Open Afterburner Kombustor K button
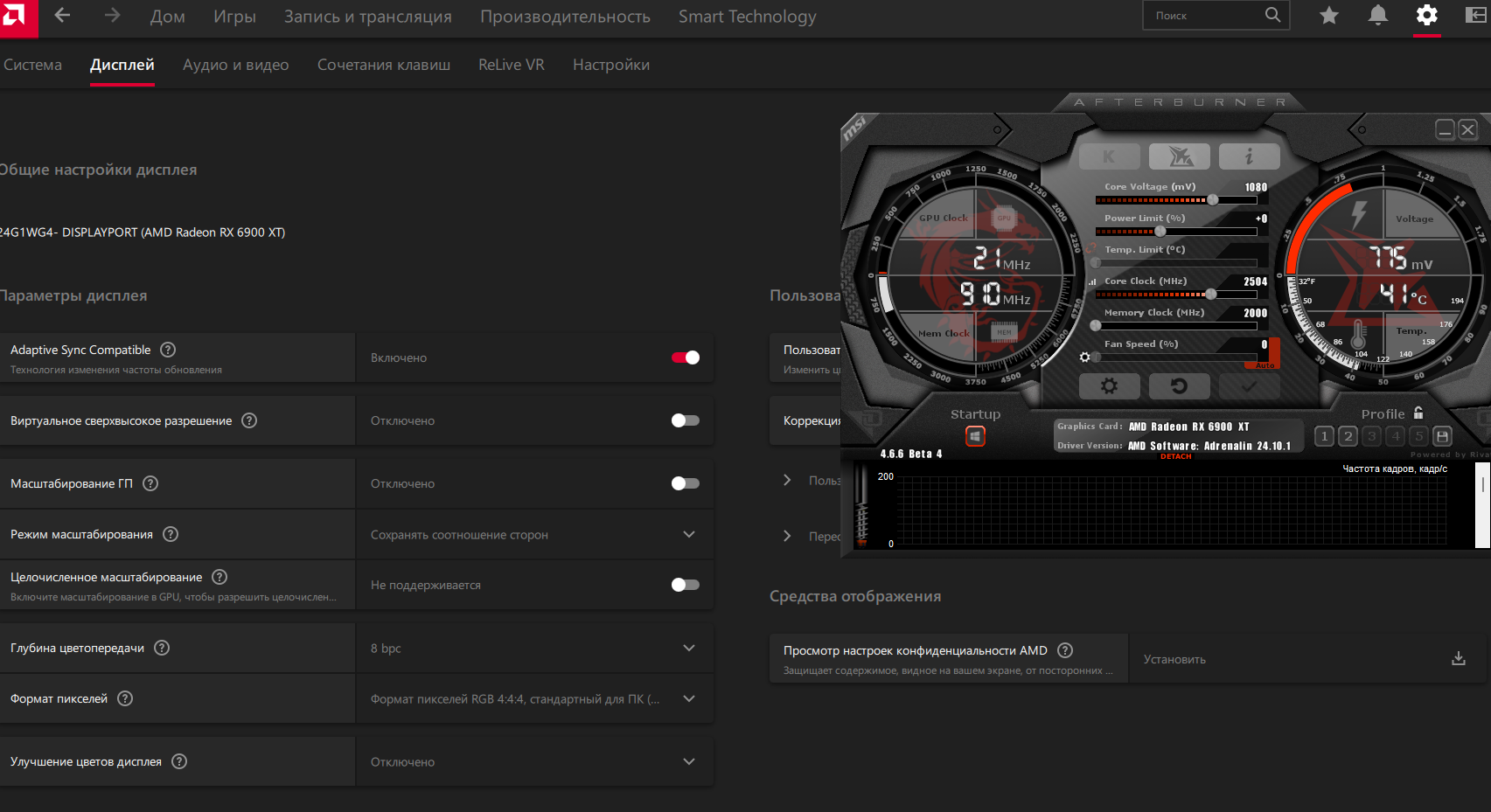 (x=1109, y=156)
